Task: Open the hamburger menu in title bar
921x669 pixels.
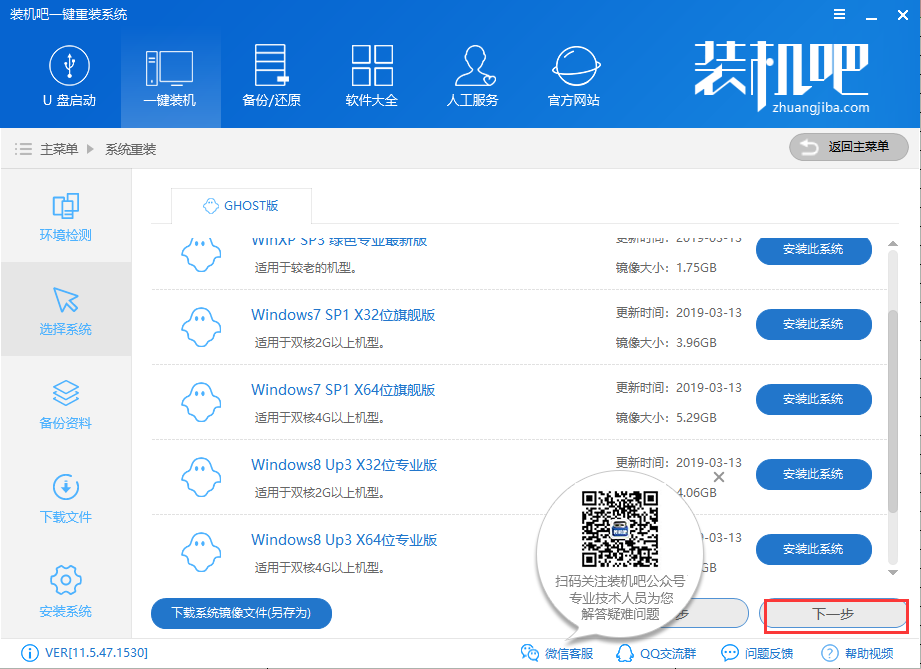Action: [x=840, y=14]
